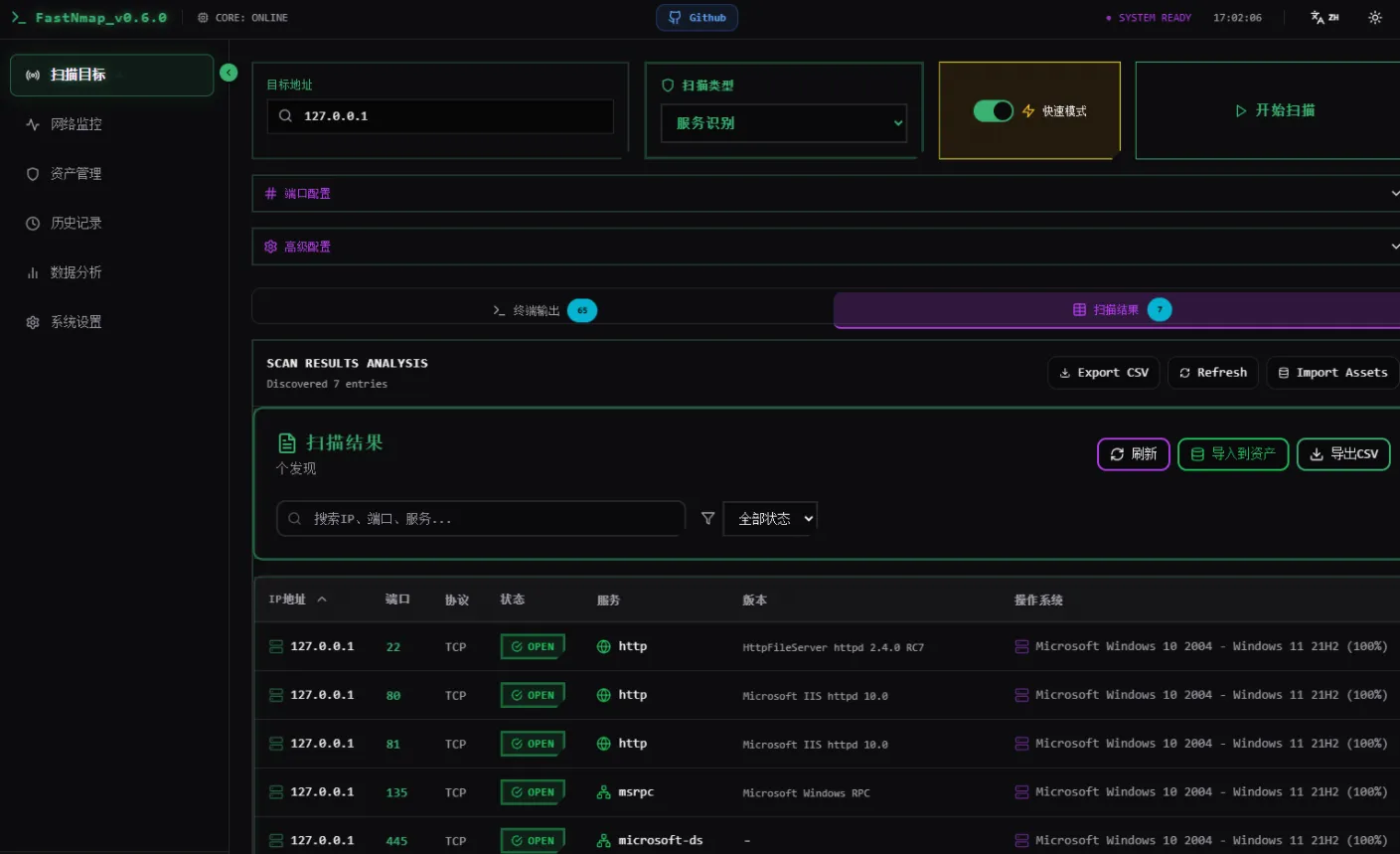Switch to the 终端输出 tab

point(542,310)
